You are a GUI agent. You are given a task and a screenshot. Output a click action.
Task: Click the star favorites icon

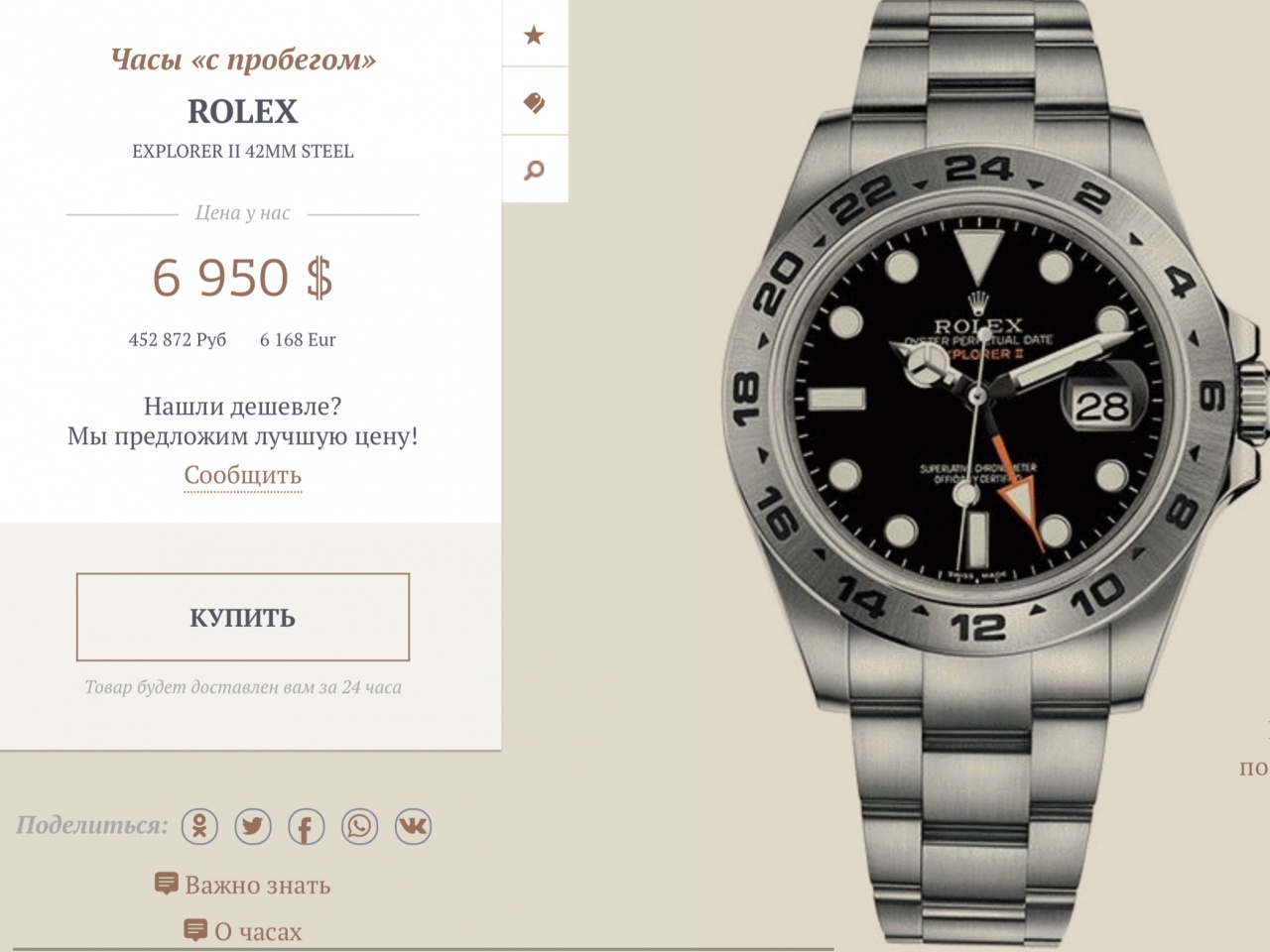[534, 36]
